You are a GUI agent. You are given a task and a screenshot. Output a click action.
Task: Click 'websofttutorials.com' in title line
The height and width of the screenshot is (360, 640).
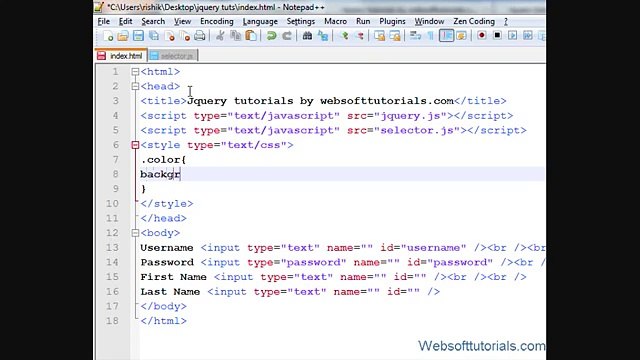pyautogui.click(x=387, y=101)
